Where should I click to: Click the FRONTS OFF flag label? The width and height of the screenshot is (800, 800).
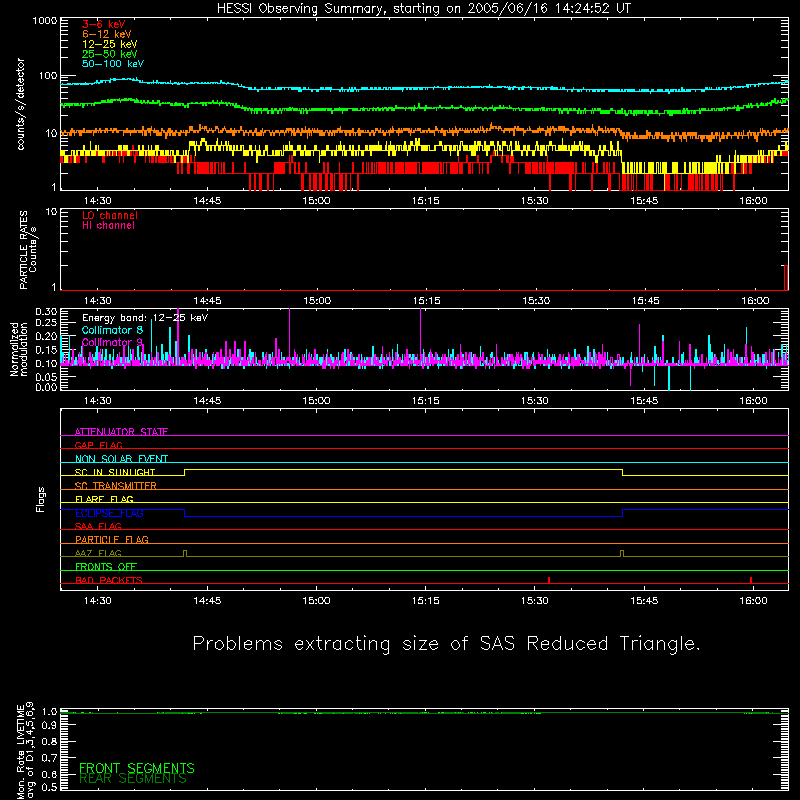[x=106, y=567]
